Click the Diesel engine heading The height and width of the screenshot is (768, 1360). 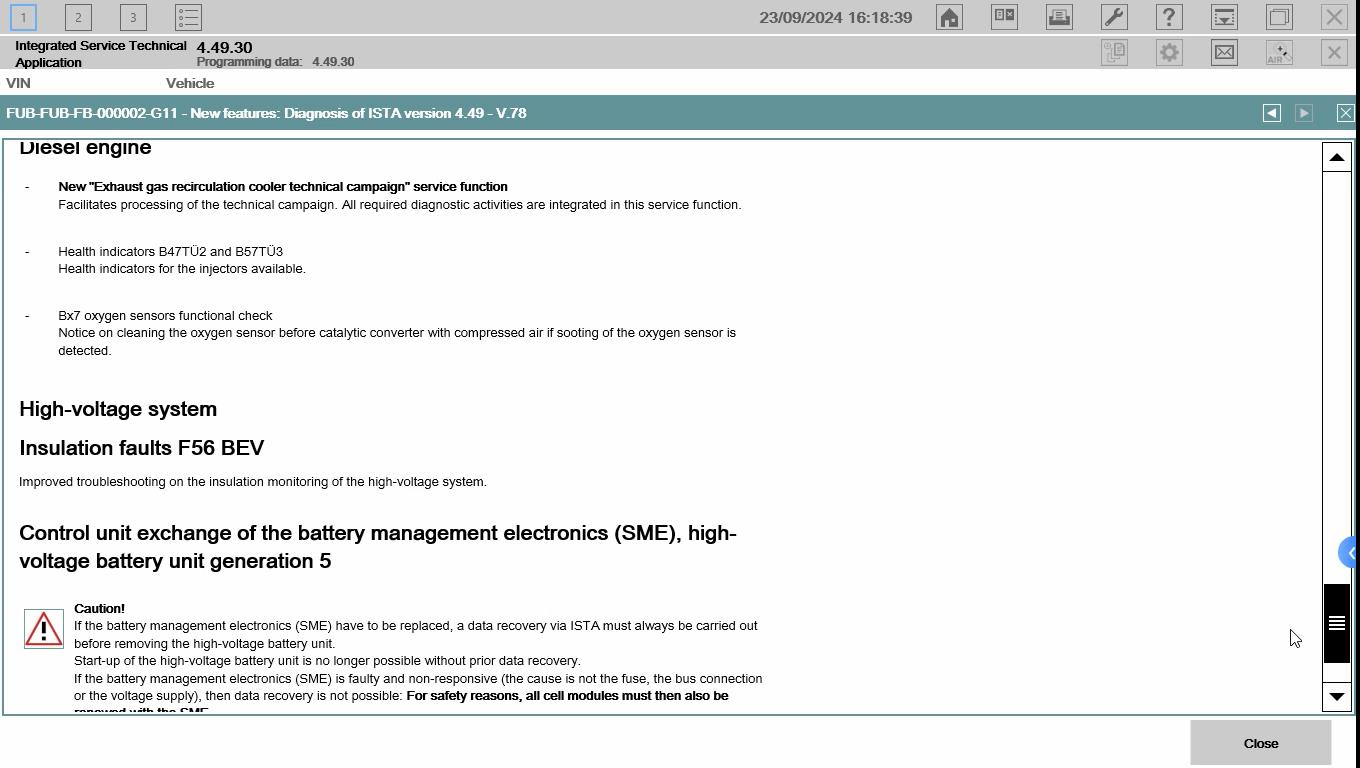click(85, 148)
